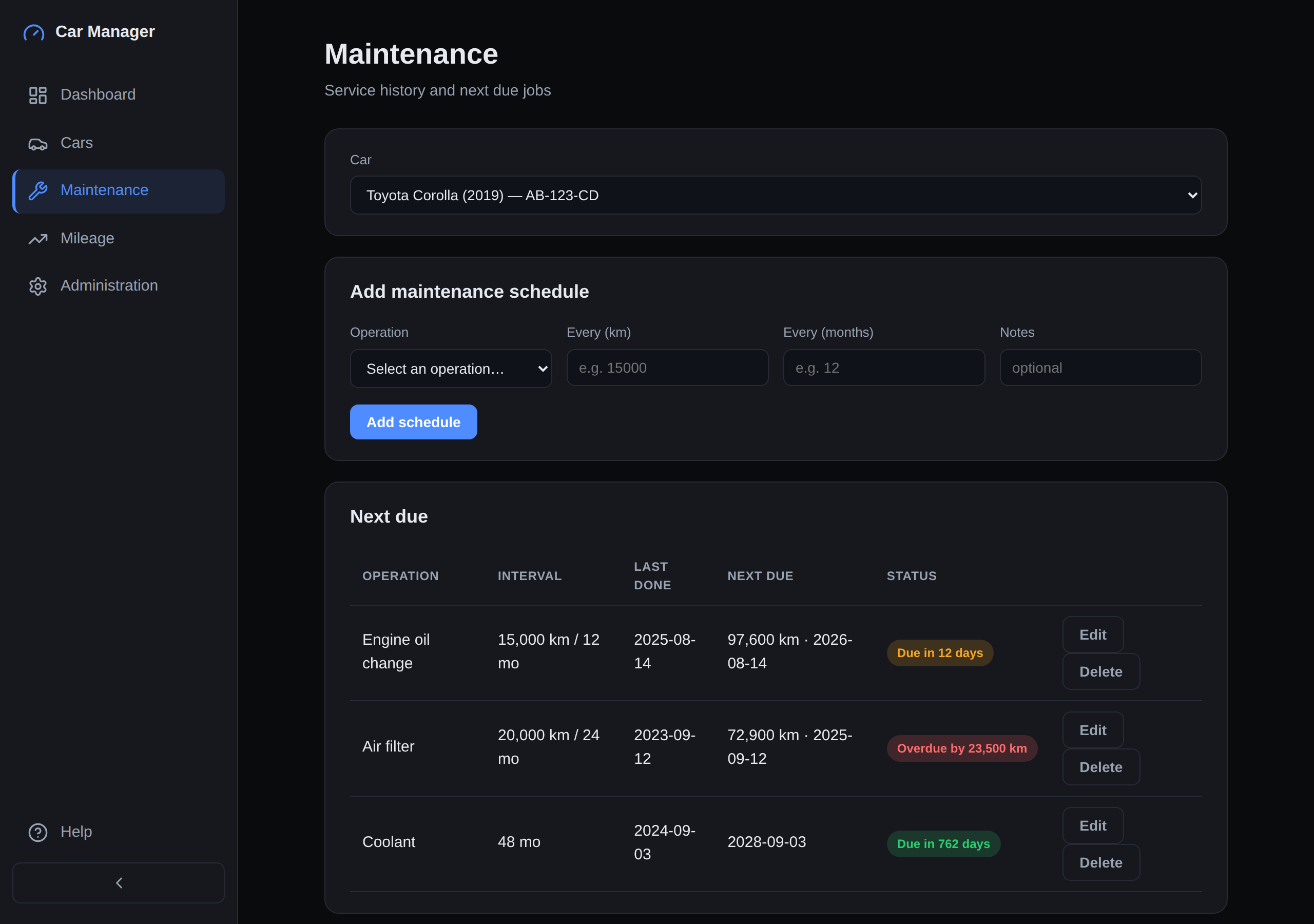Click the Cars vehicle icon
Screen dimensions: 1314x924
point(38,144)
